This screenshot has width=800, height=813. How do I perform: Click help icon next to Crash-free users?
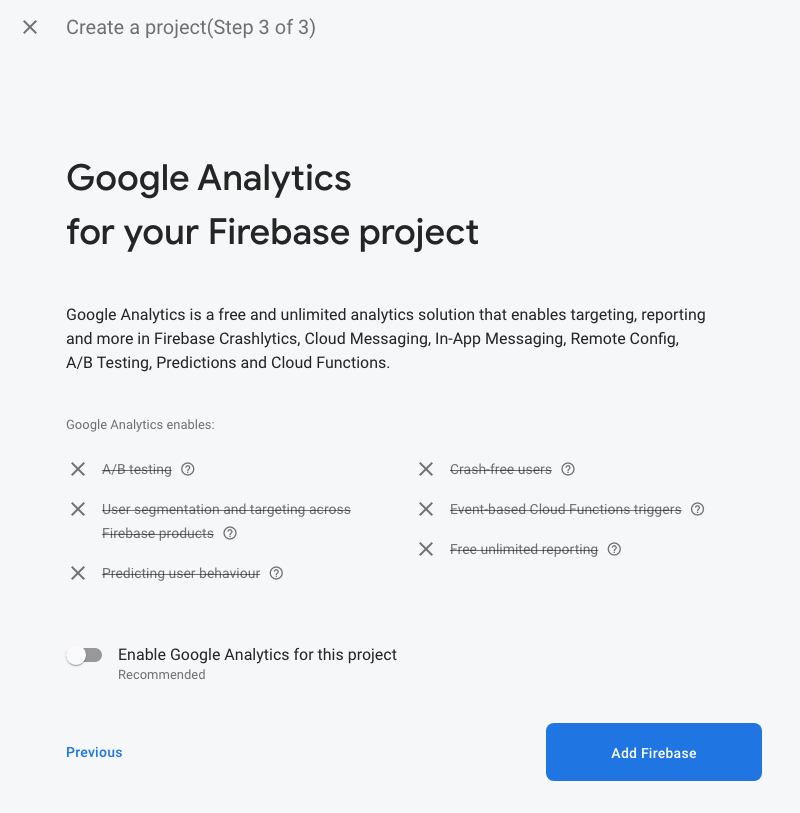pos(568,469)
